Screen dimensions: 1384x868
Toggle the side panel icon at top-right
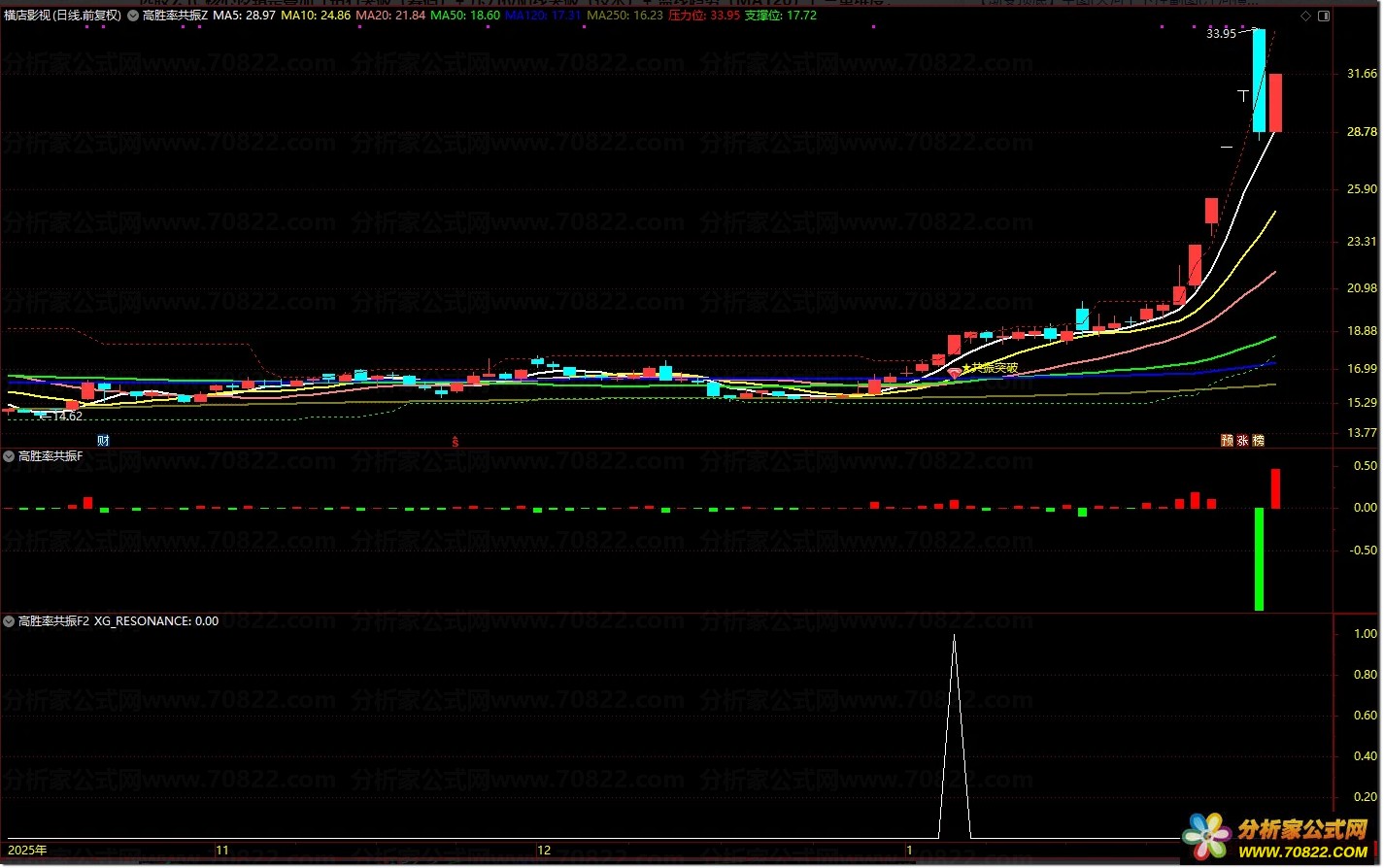tap(1323, 16)
